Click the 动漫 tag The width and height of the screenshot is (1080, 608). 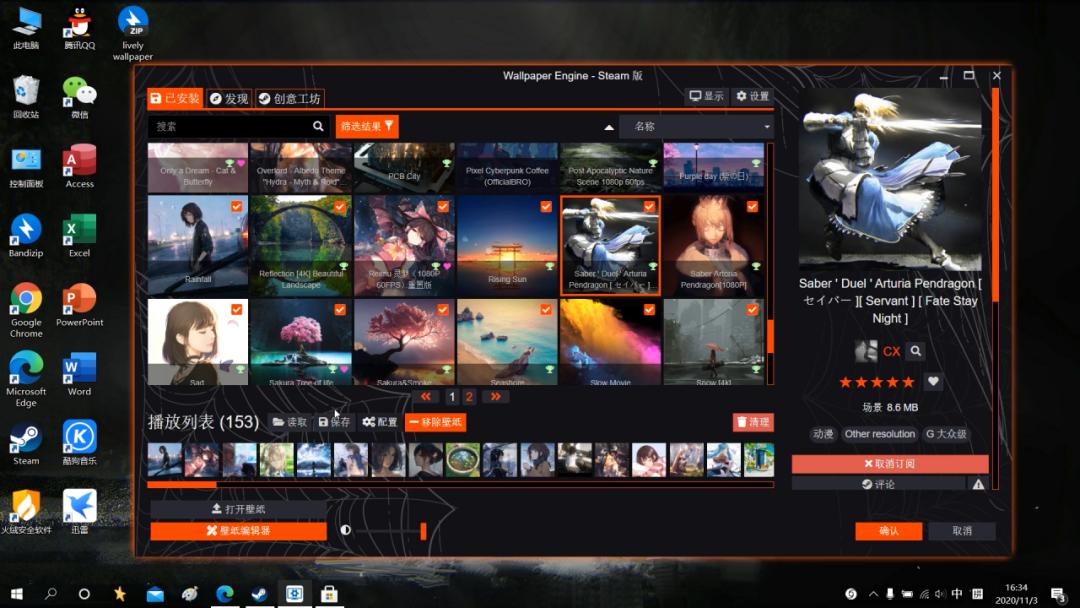click(822, 434)
